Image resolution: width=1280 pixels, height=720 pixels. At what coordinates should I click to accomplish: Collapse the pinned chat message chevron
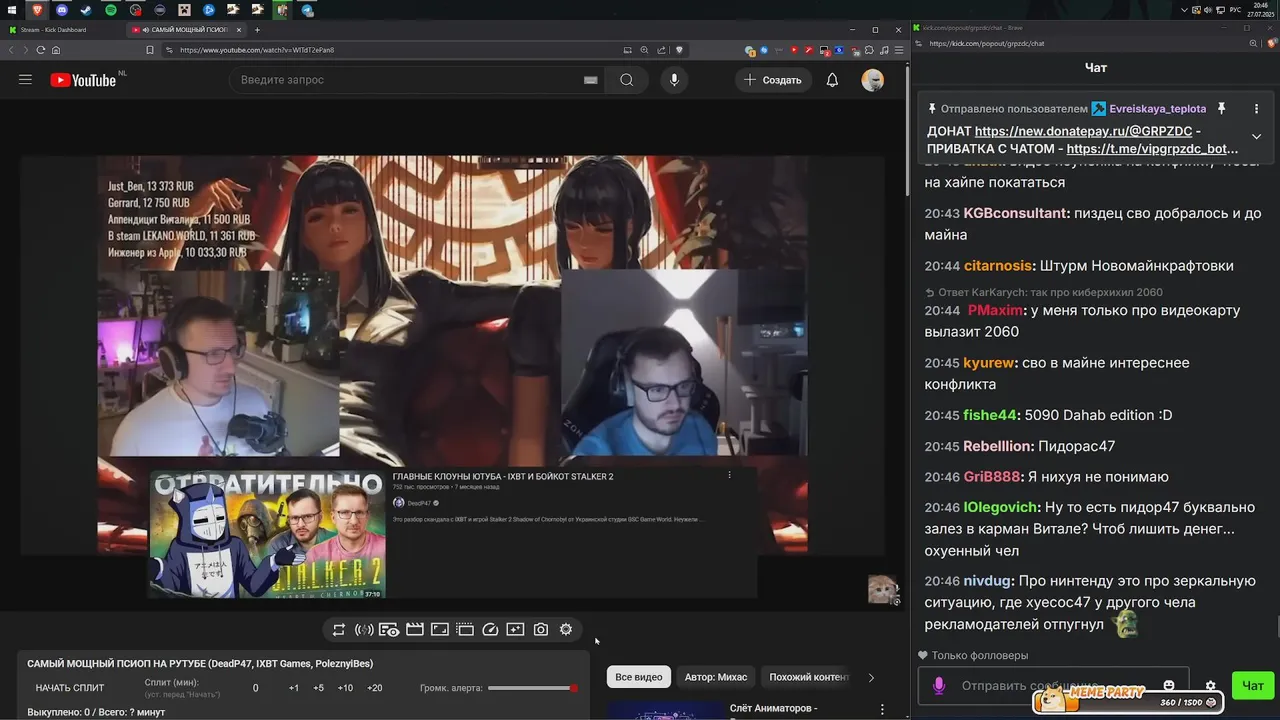pos(1257,136)
